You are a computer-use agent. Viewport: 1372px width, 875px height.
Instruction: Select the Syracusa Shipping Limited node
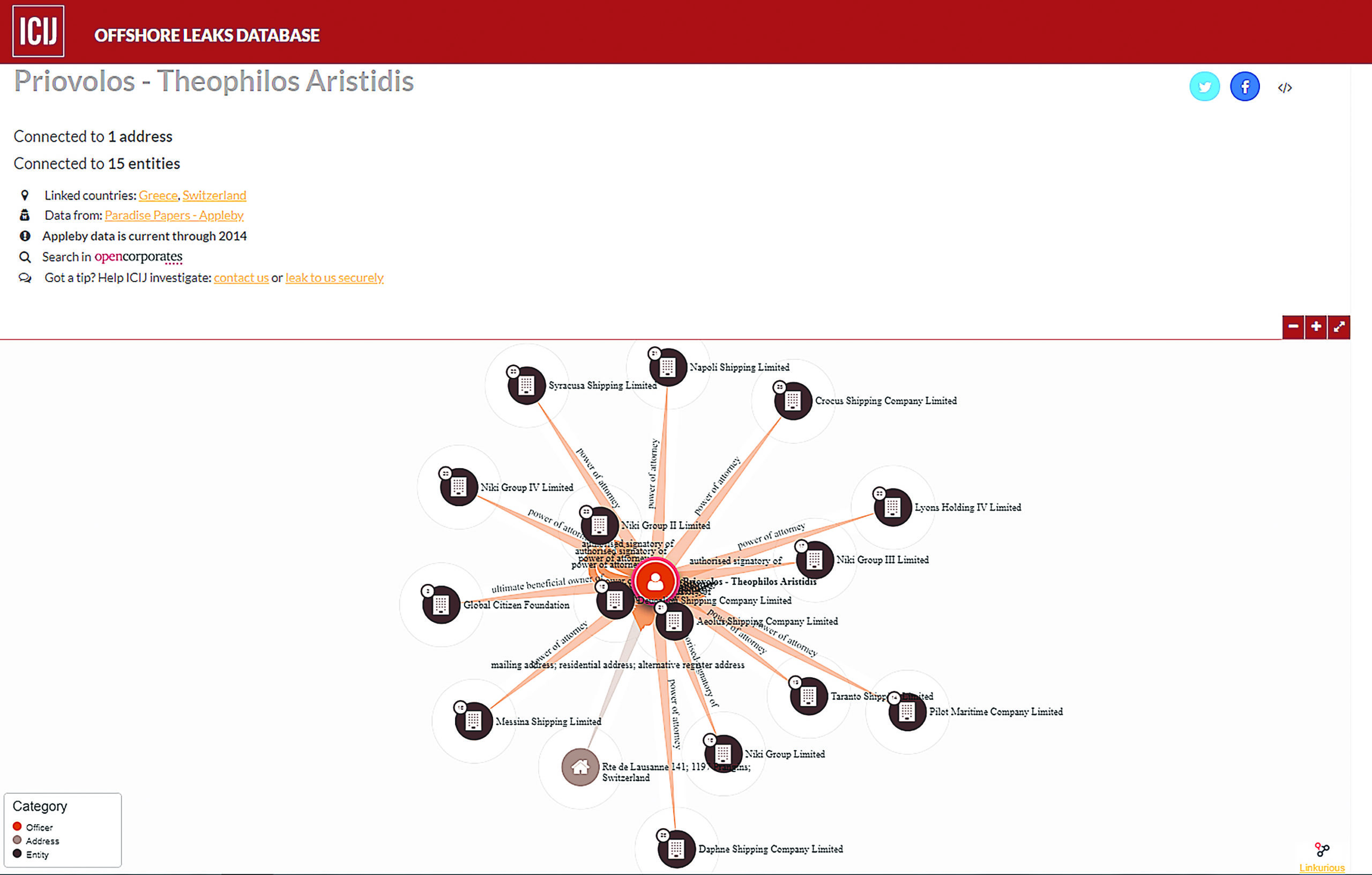[526, 385]
